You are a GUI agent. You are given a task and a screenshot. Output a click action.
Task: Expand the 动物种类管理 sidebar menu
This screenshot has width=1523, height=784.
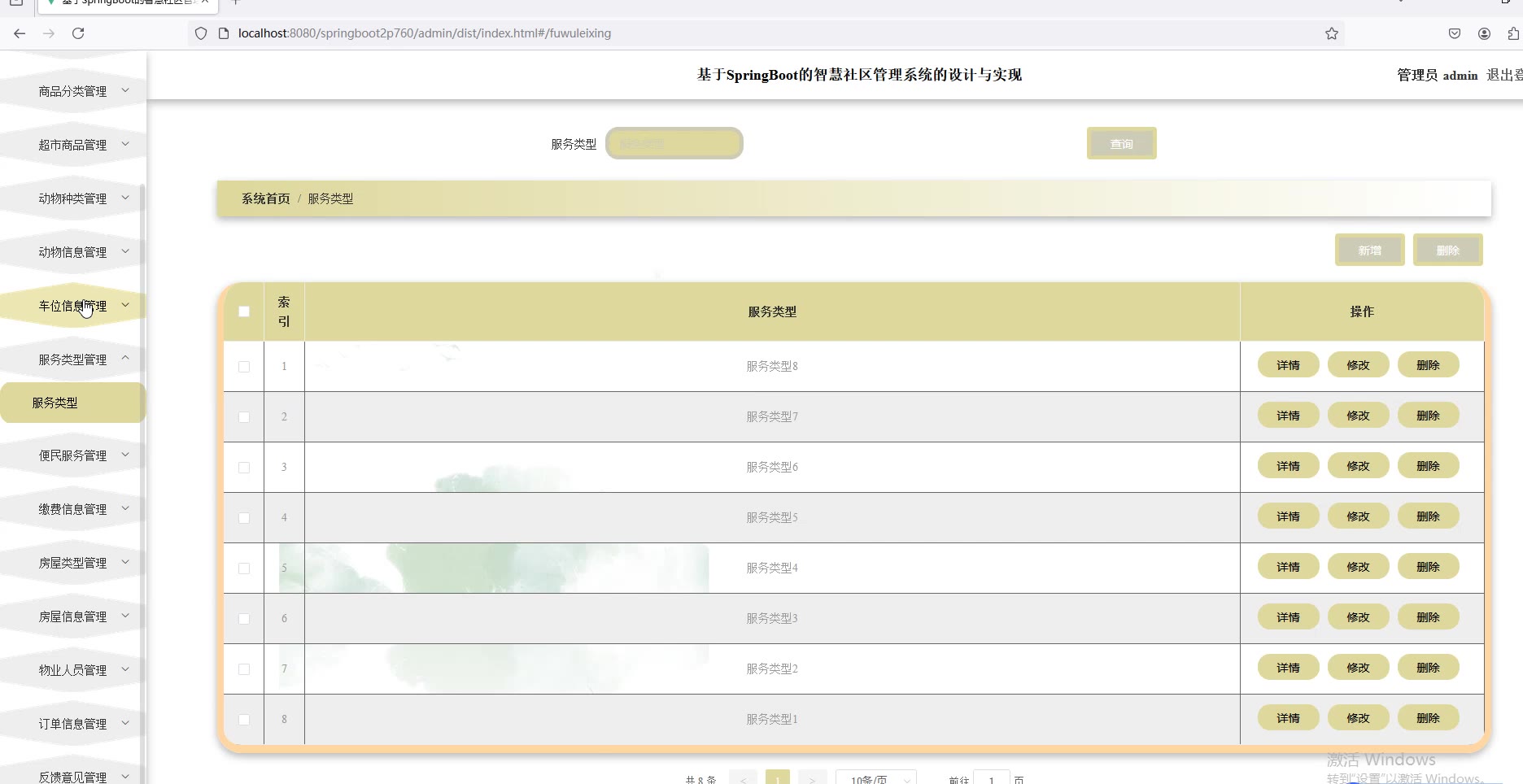coord(73,198)
